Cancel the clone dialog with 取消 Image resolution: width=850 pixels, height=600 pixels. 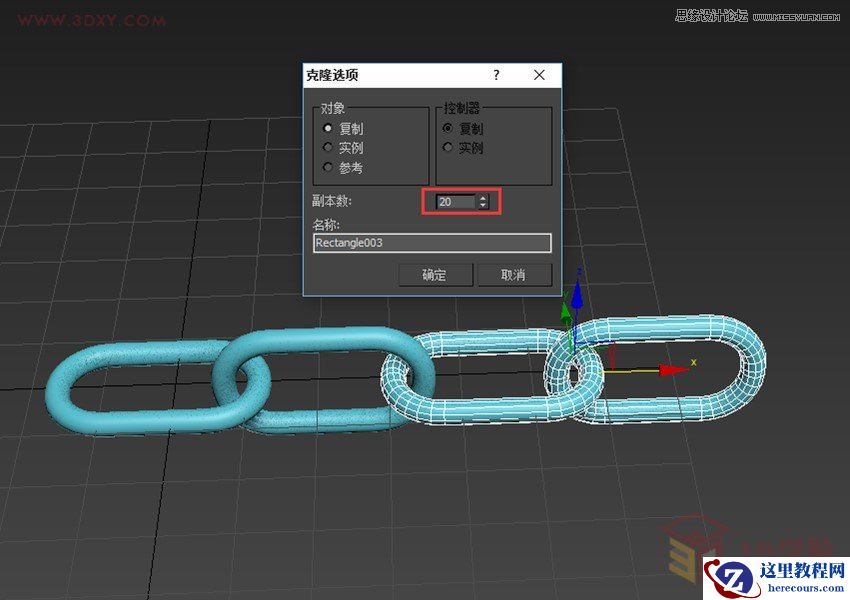point(515,275)
